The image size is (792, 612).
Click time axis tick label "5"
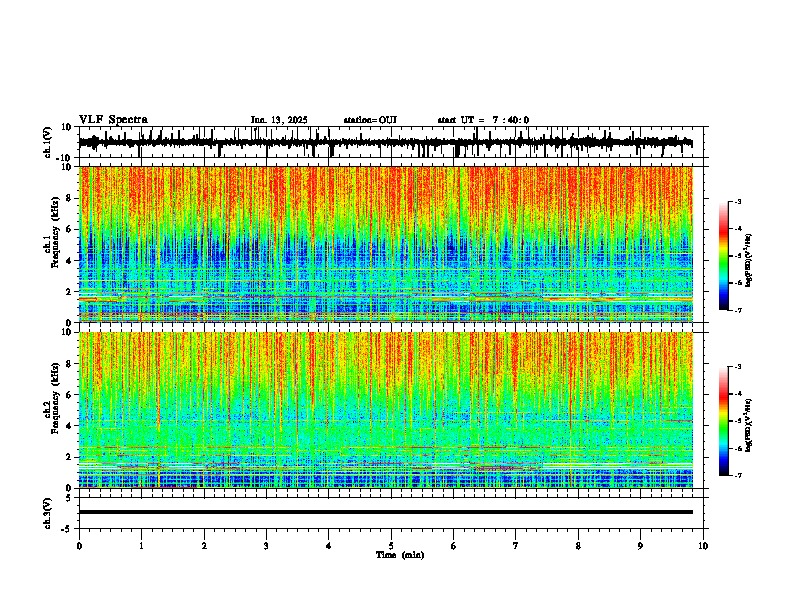[391, 546]
